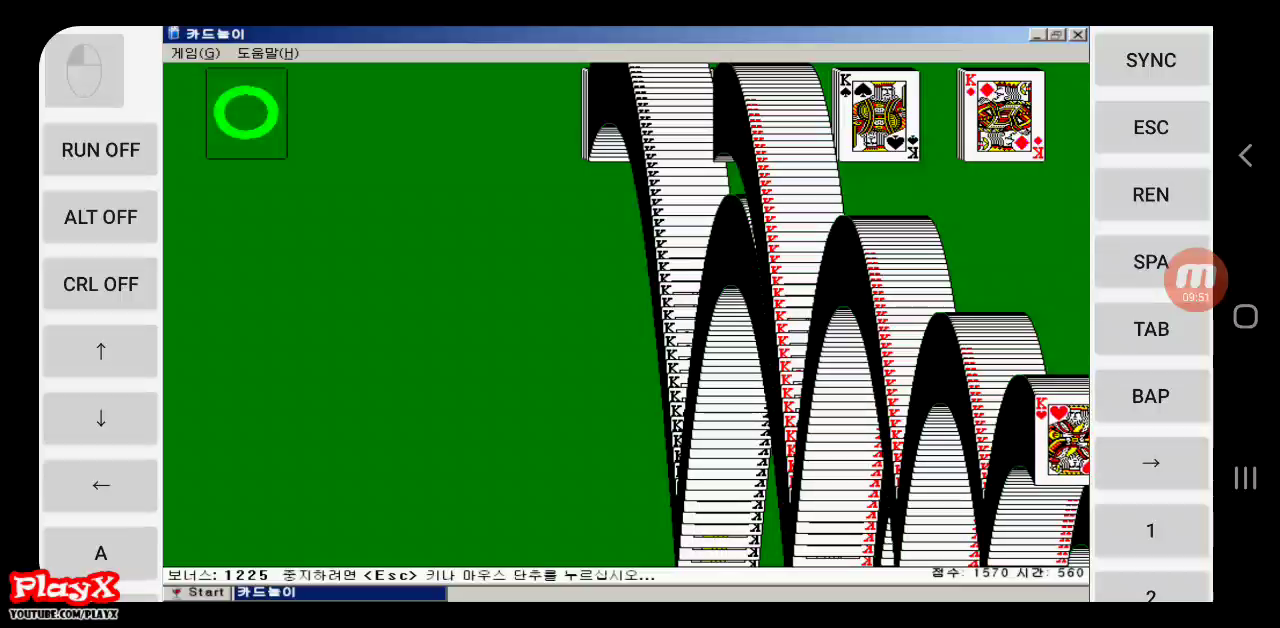This screenshot has width=1280, height=628.
Task: Tap the Android home navigation button
Action: 1245,316
